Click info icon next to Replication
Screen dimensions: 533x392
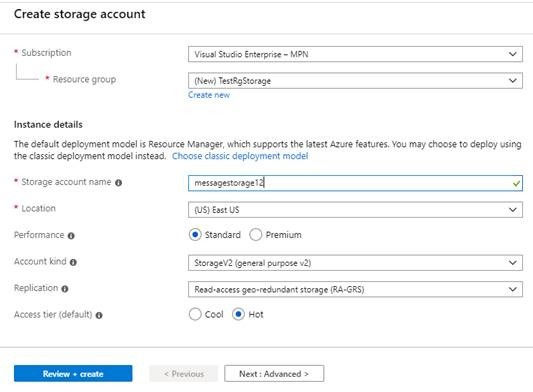coord(65,289)
